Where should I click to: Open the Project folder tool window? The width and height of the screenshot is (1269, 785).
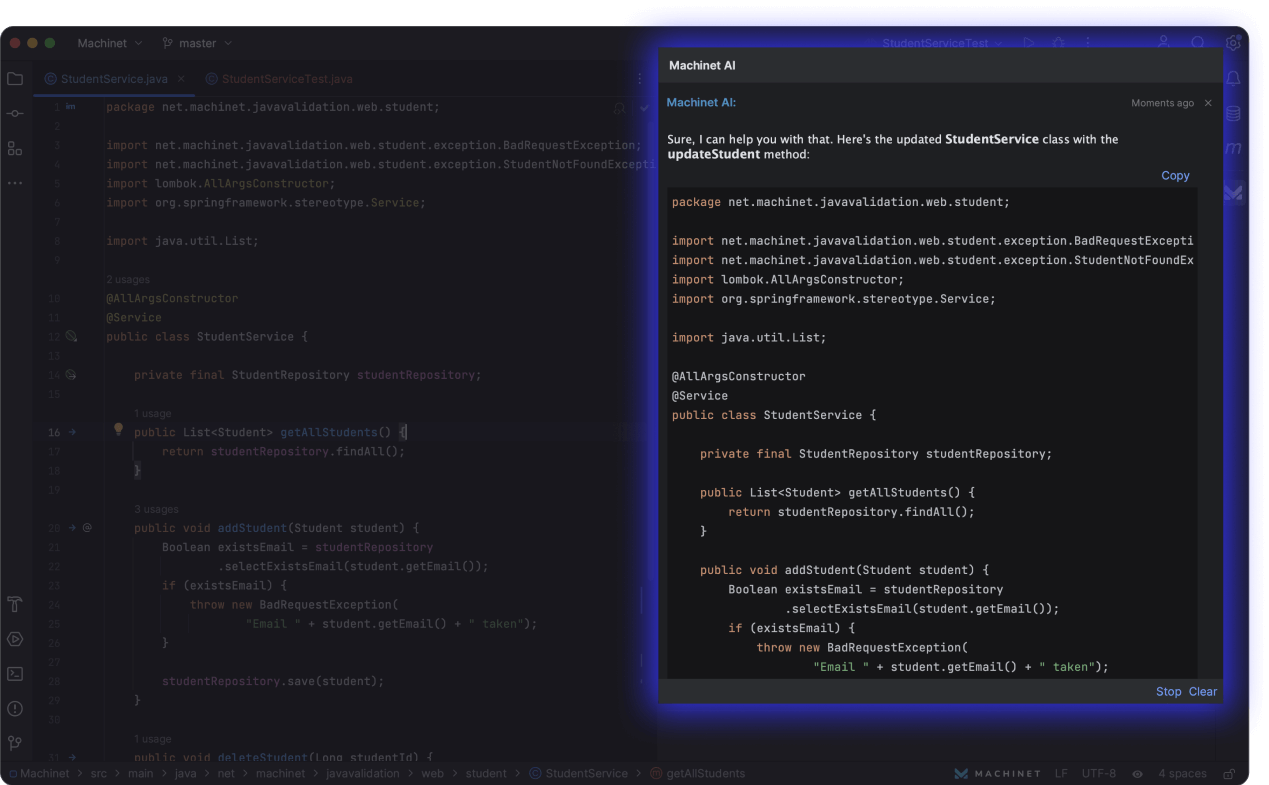coord(15,79)
